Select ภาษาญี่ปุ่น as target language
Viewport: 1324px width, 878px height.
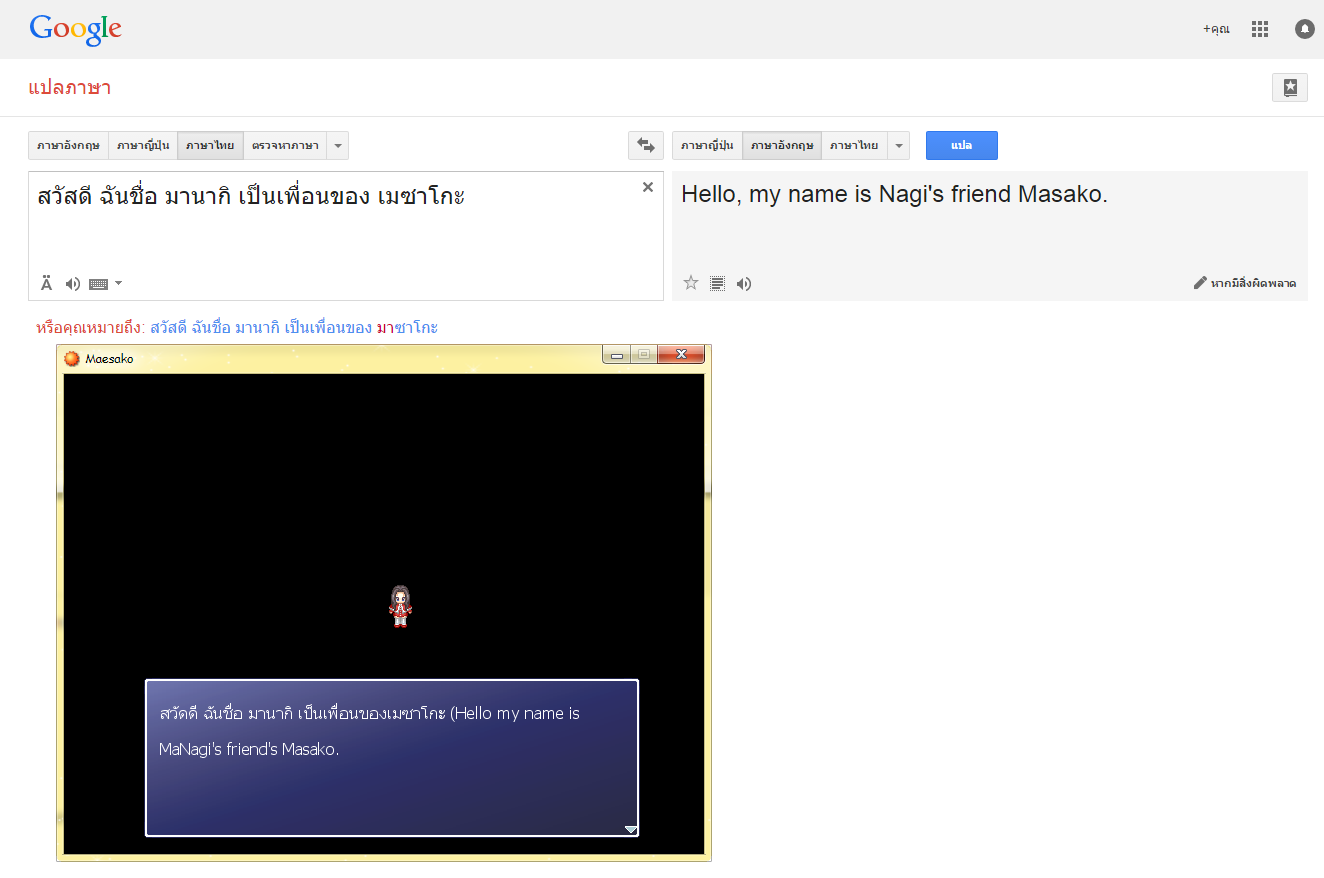[x=707, y=145]
